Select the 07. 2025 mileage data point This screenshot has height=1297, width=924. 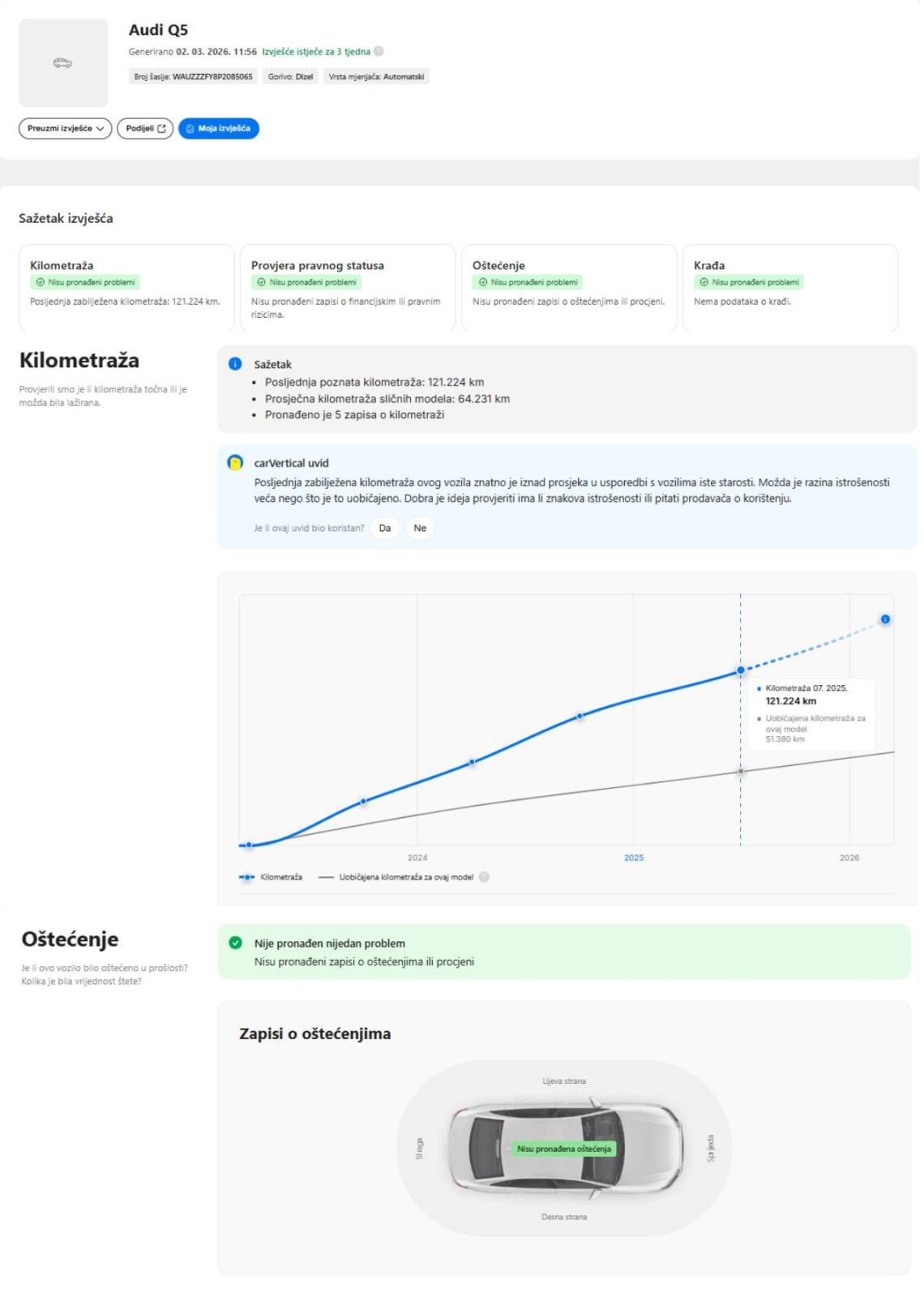(740, 670)
